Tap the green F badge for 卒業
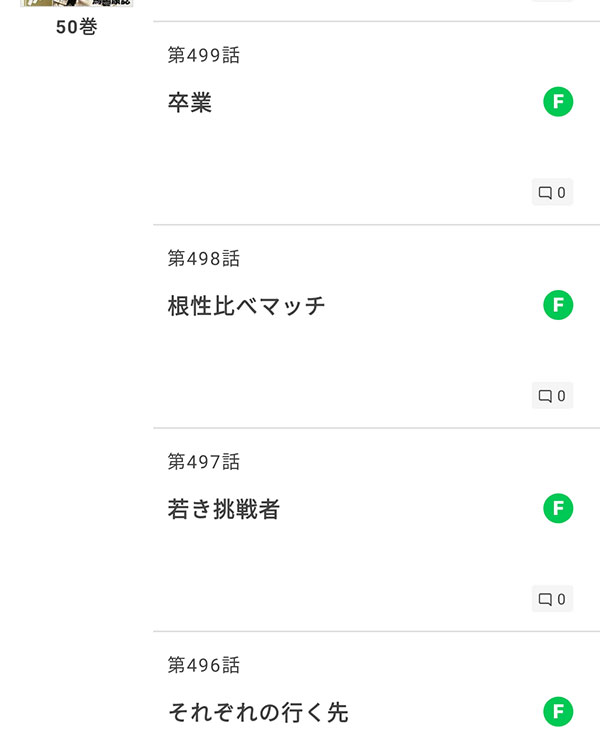Screen dimensions: 600x750 point(558,101)
